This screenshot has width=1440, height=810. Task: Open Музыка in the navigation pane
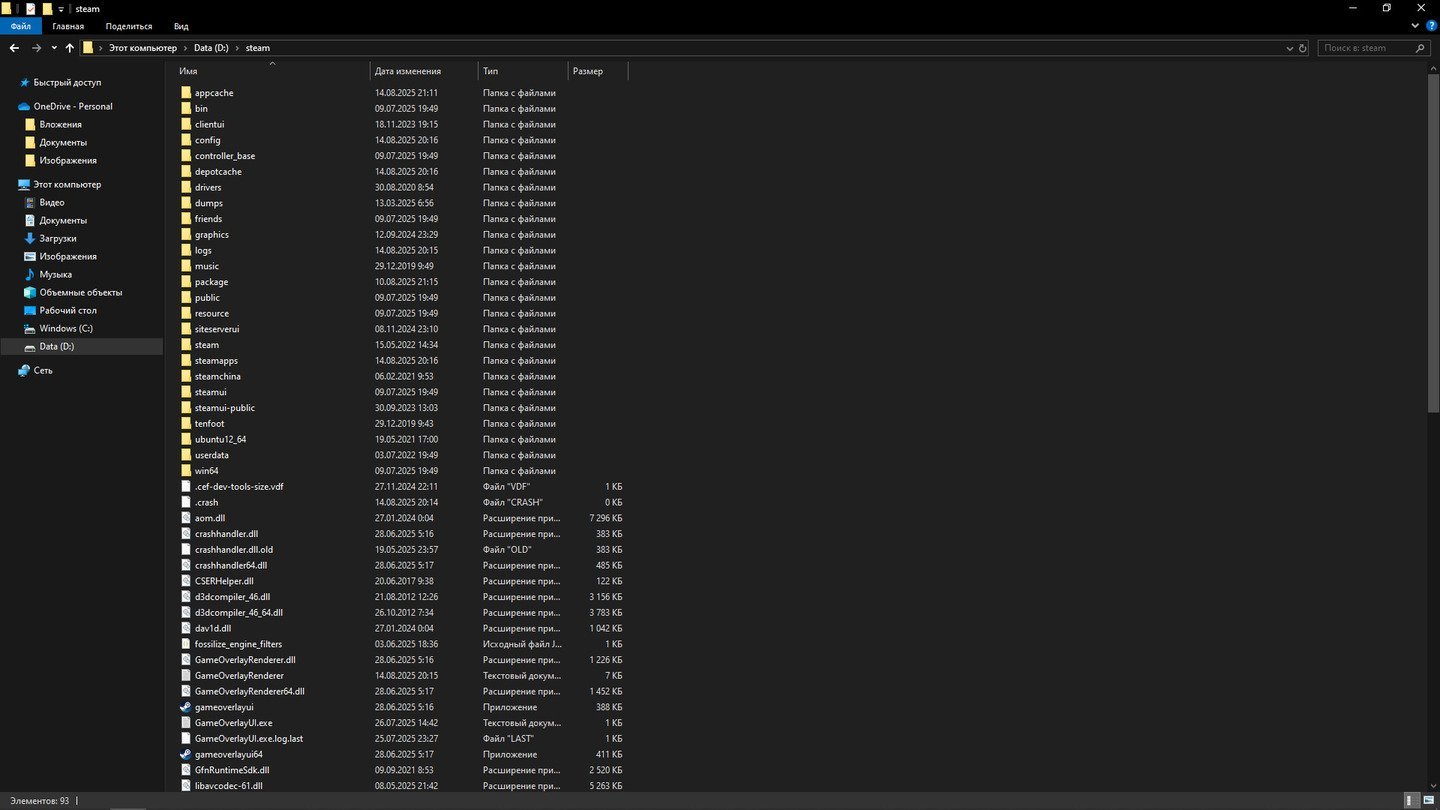tap(55, 274)
